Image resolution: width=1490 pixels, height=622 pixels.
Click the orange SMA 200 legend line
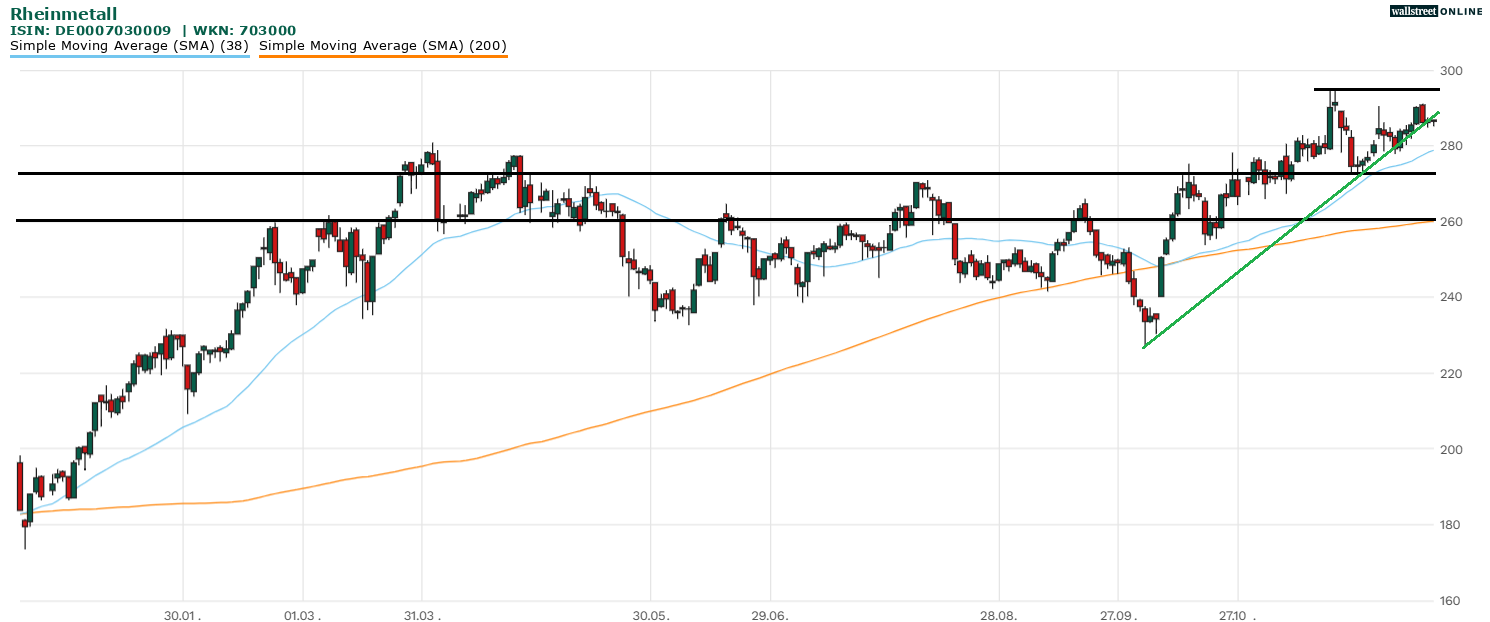point(383,56)
